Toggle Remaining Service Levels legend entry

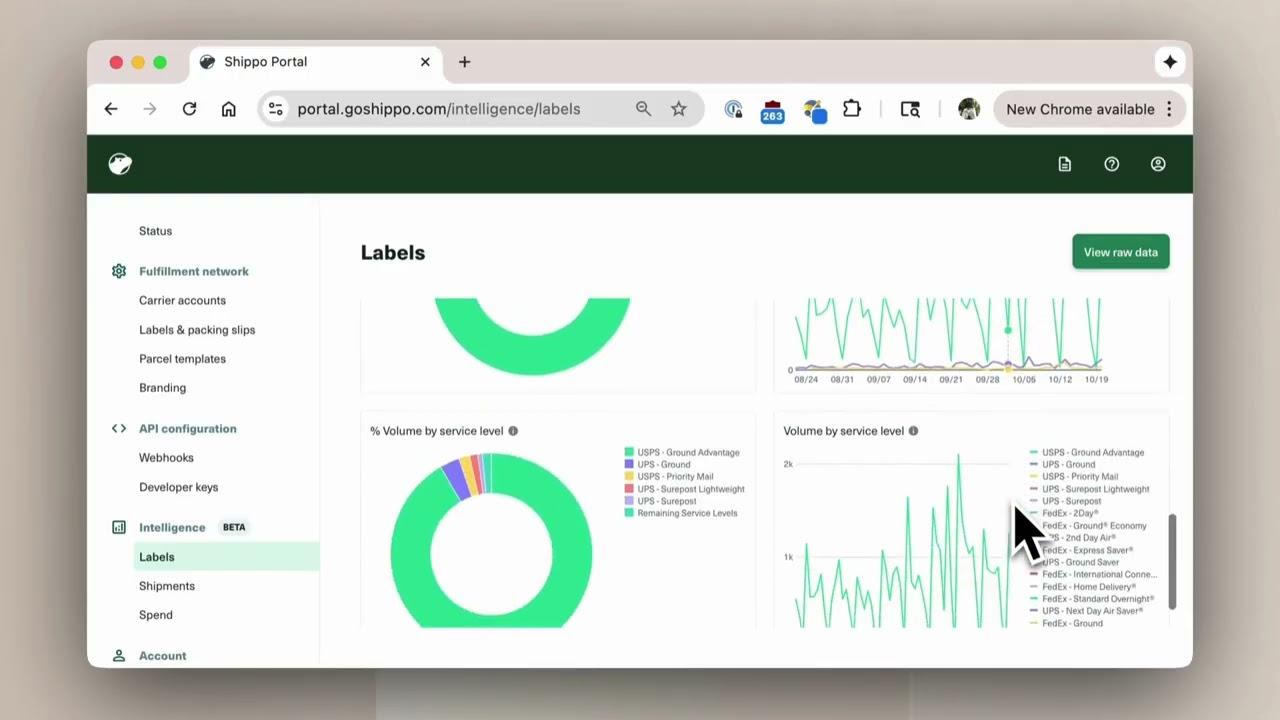pyautogui.click(x=681, y=513)
